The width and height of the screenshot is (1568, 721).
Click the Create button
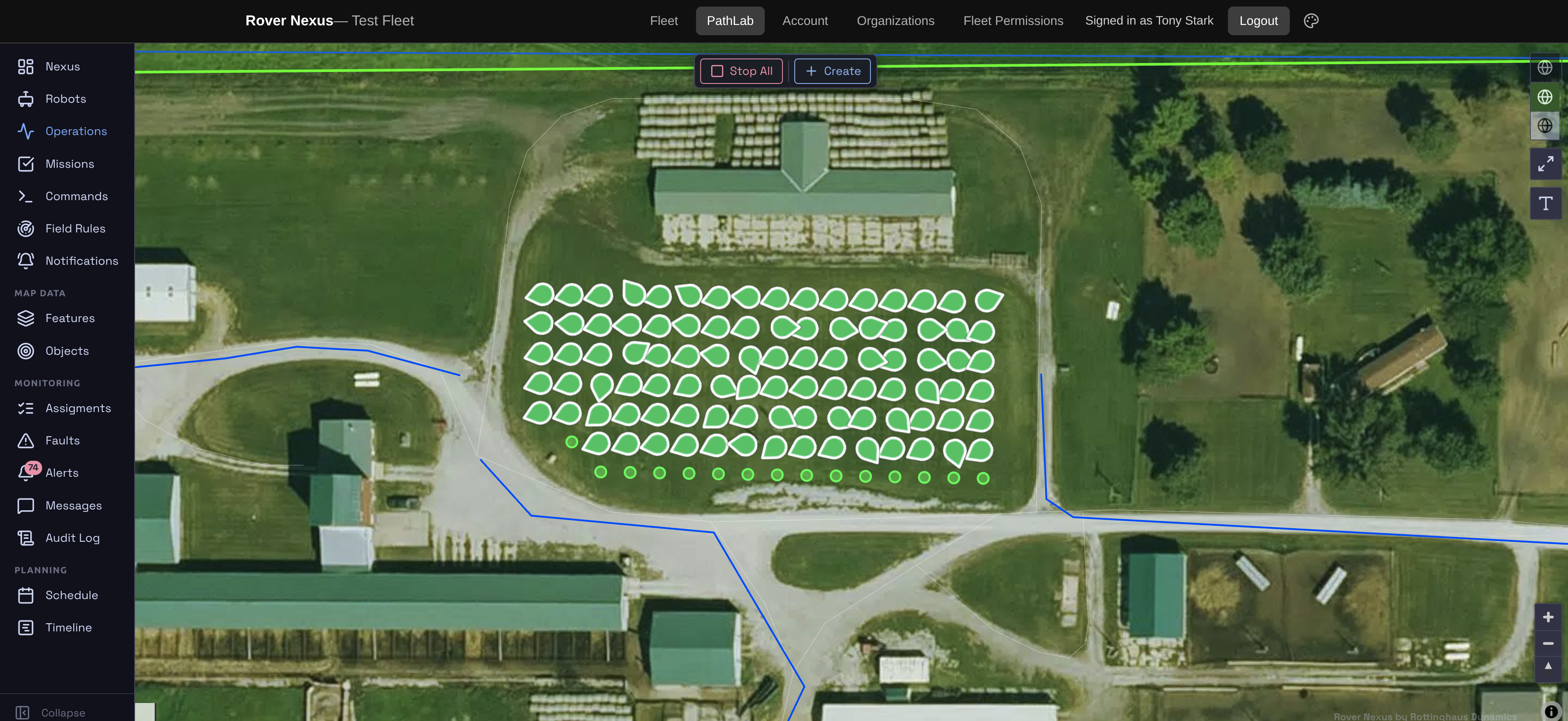(832, 71)
